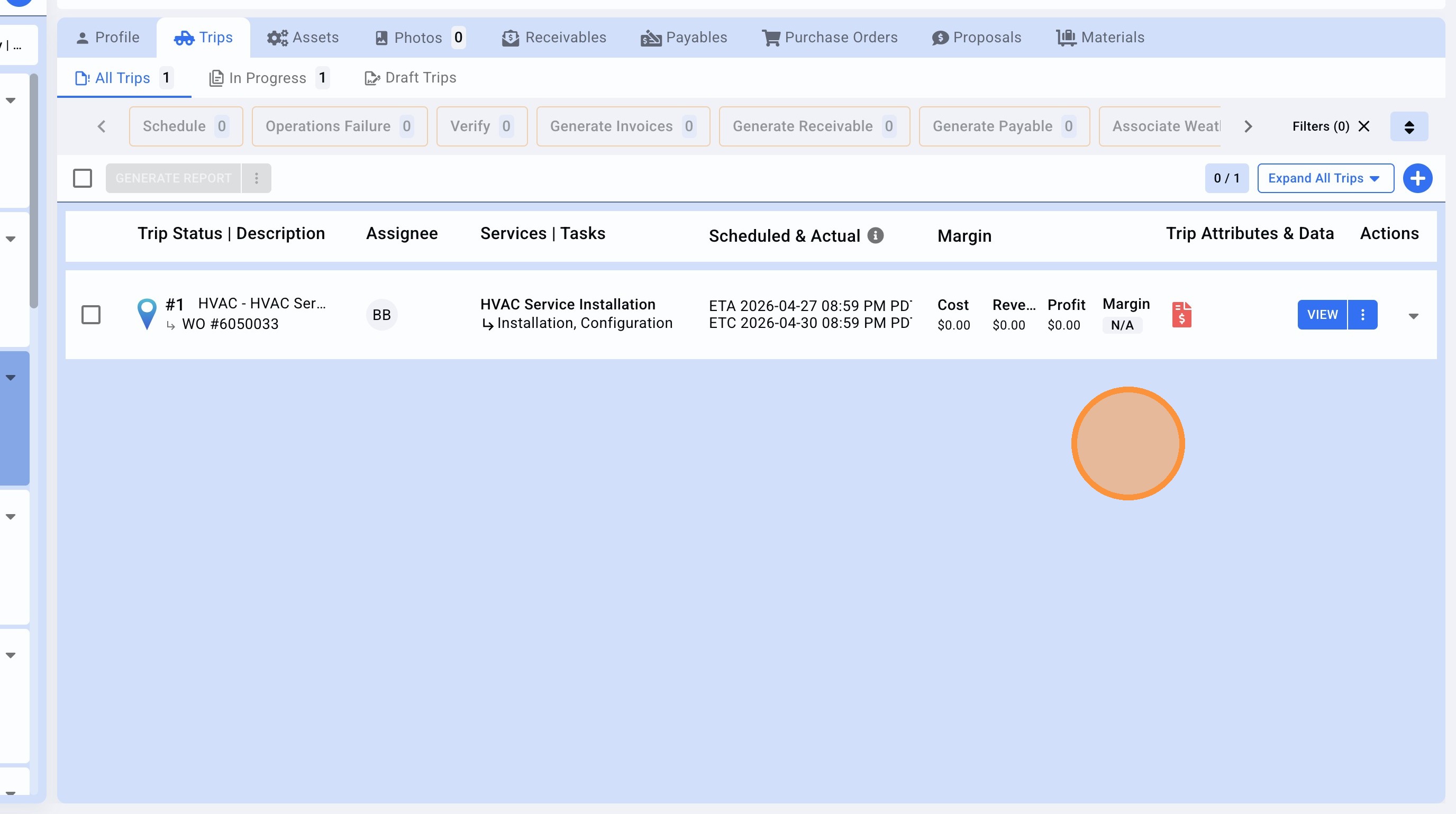Screen dimensions: 1456x814
Task: Expand the top left sidebar section arrow
Action: click(11, 100)
